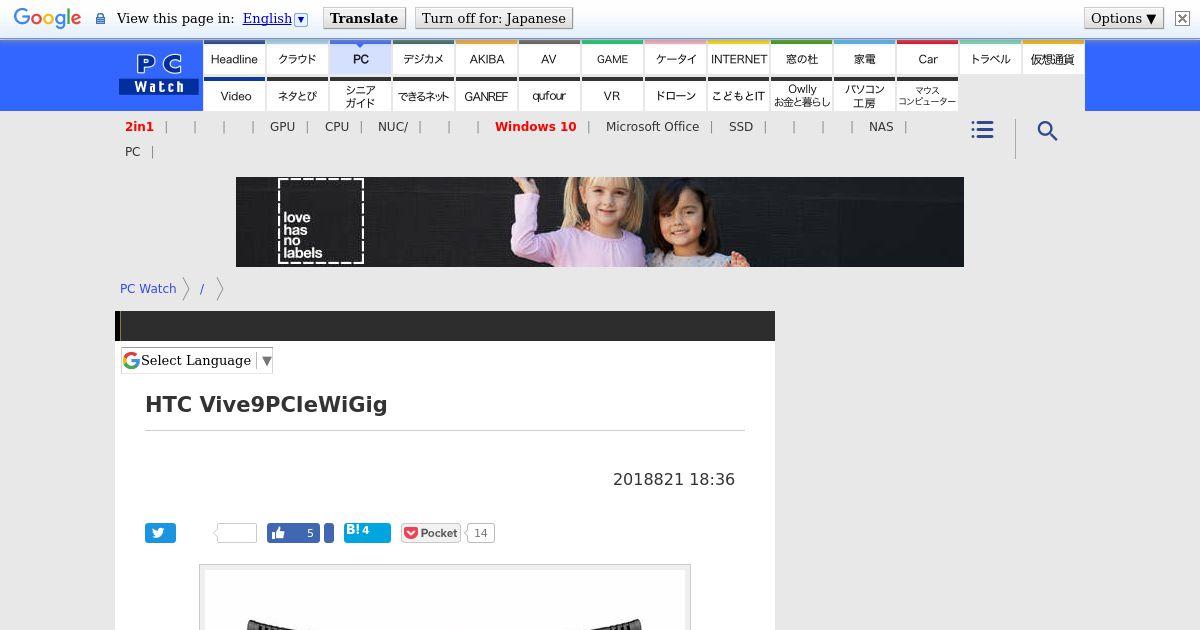
Task: Open the クラウド tab
Action: tap(297, 58)
